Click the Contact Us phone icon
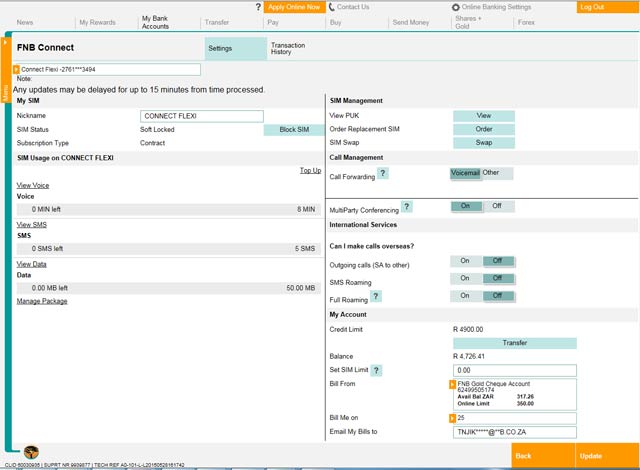Viewport: 640px width, 470px height. (x=332, y=7)
